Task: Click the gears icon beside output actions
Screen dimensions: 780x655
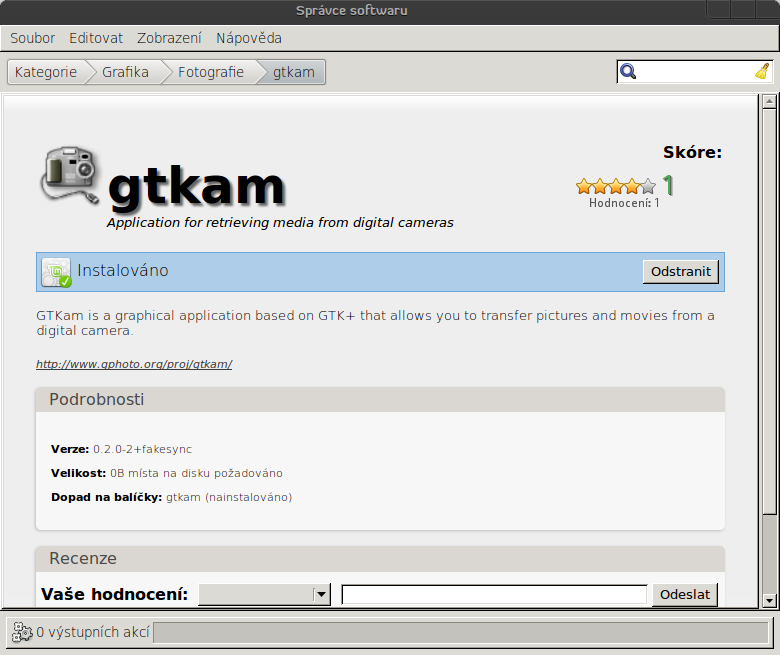Action: pos(22,632)
